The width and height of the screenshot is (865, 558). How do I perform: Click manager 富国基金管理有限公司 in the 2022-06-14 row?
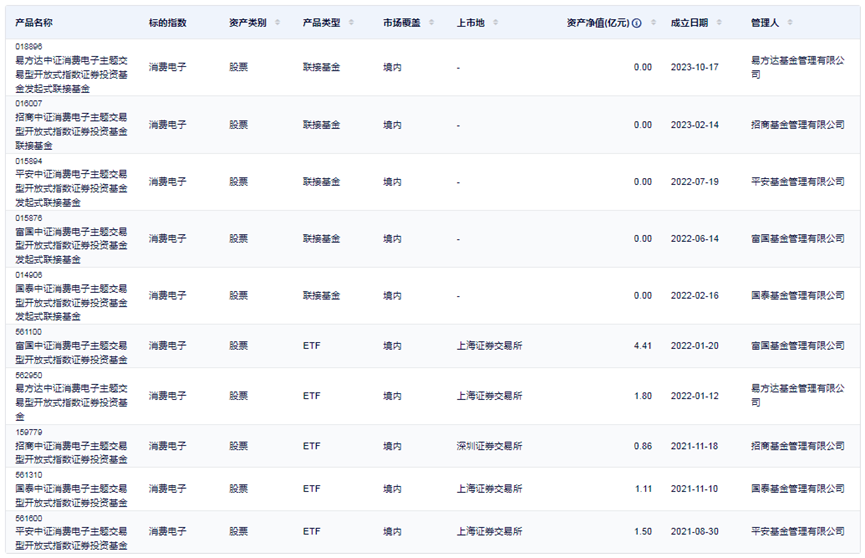point(798,238)
